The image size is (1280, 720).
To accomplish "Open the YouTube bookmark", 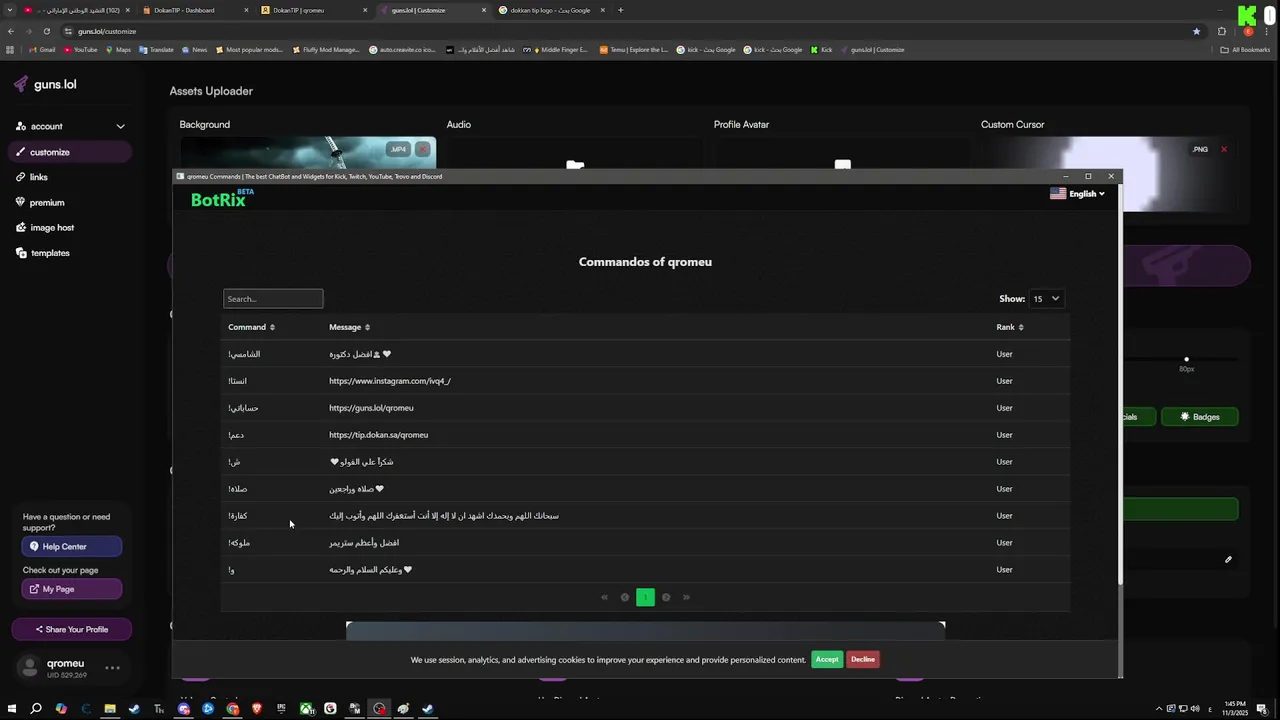I will (x=80, y=50).
